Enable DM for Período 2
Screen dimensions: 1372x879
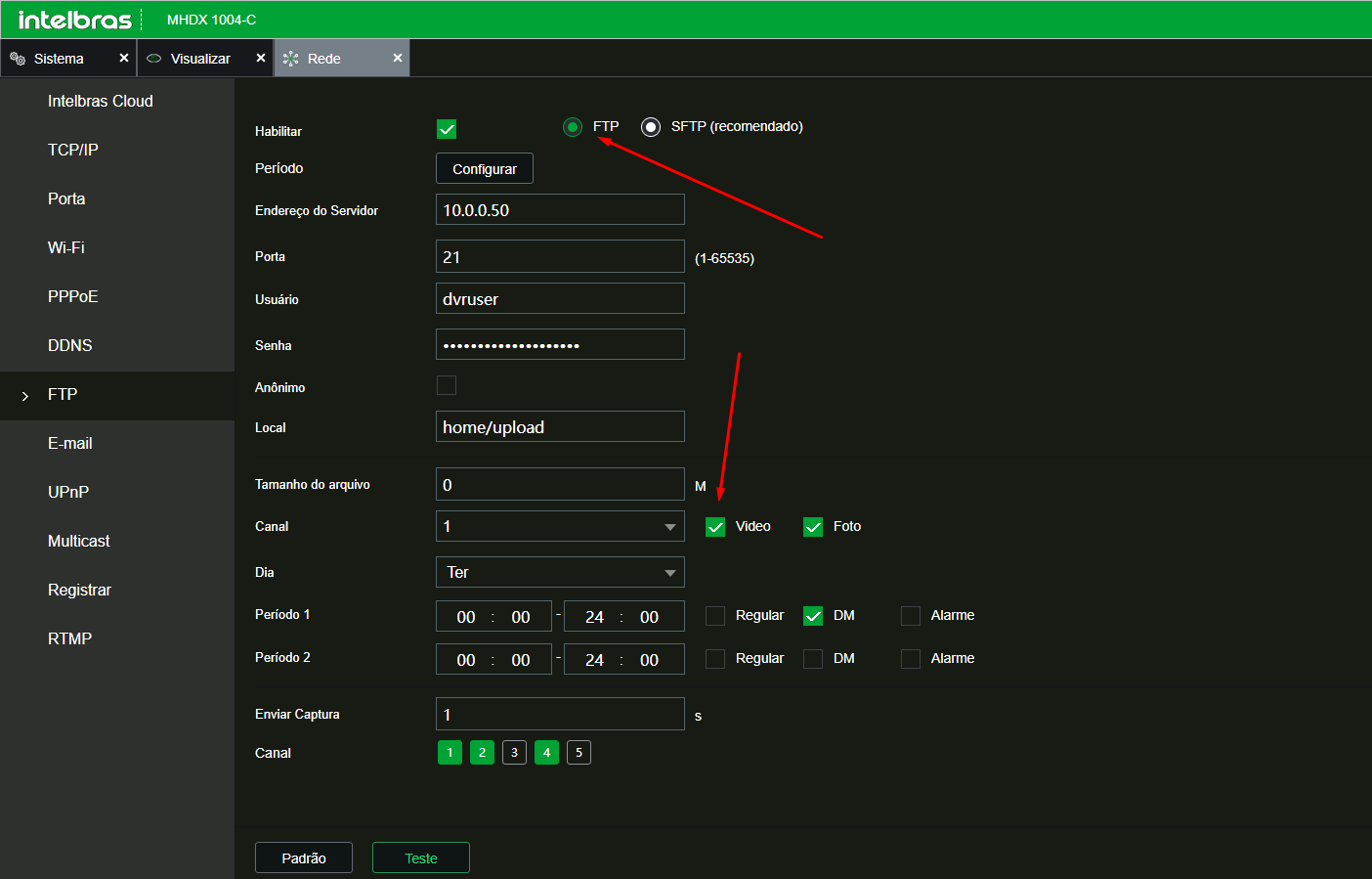coord(813,659)
